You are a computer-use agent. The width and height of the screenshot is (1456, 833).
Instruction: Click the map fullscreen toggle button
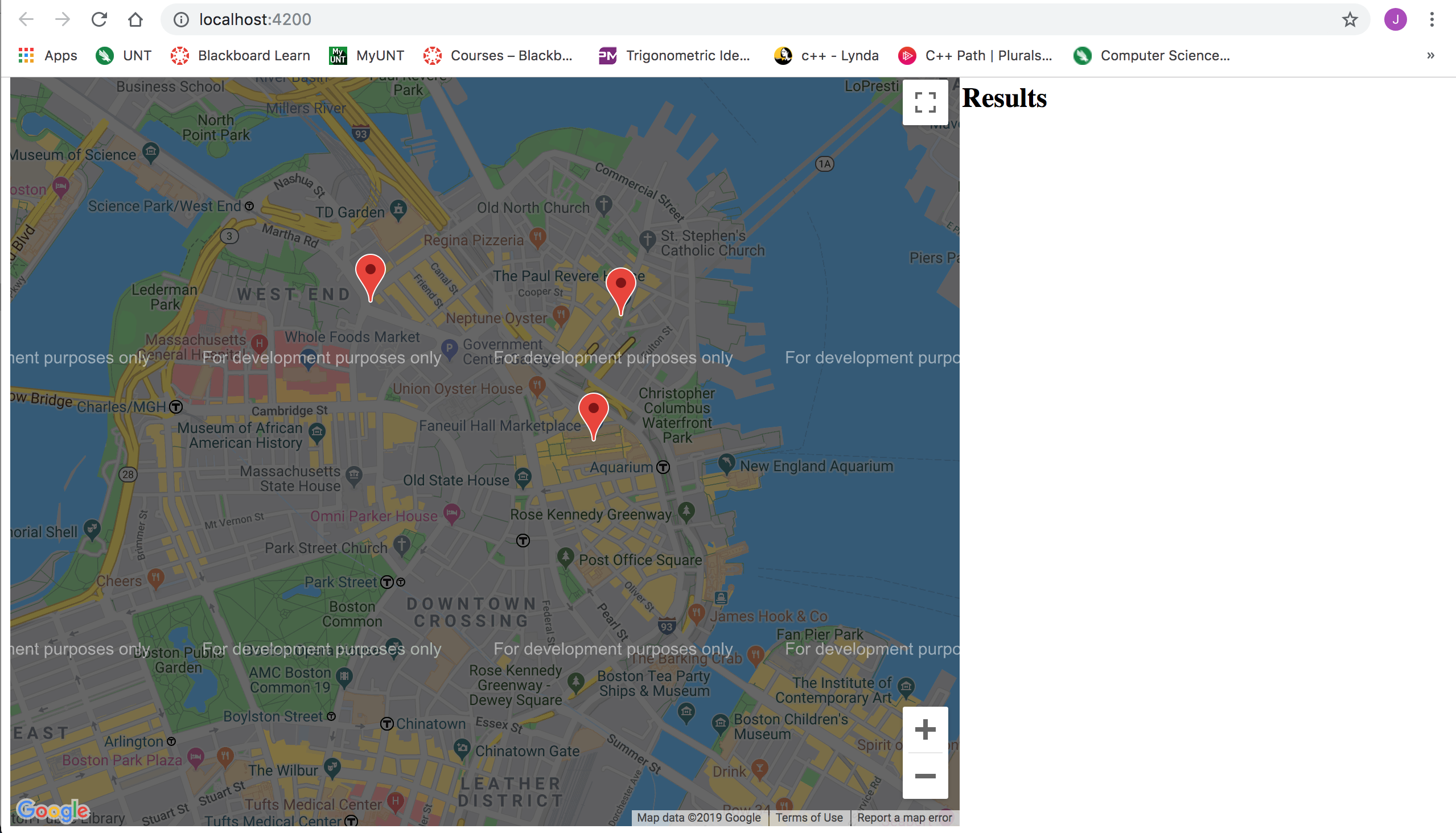coord(925,102)
